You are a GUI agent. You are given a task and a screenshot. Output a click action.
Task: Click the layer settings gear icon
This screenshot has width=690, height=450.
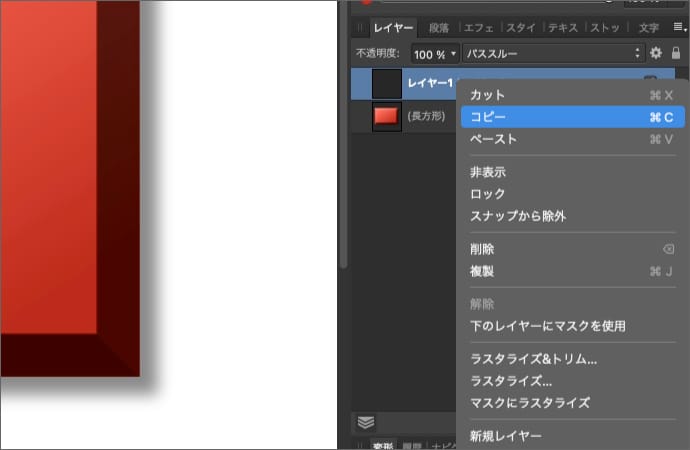pos(656,53)
